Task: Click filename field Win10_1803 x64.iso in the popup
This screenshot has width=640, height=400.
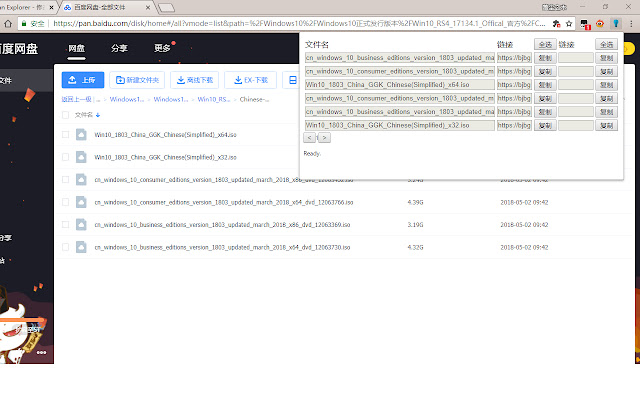Action: (400, 85)
